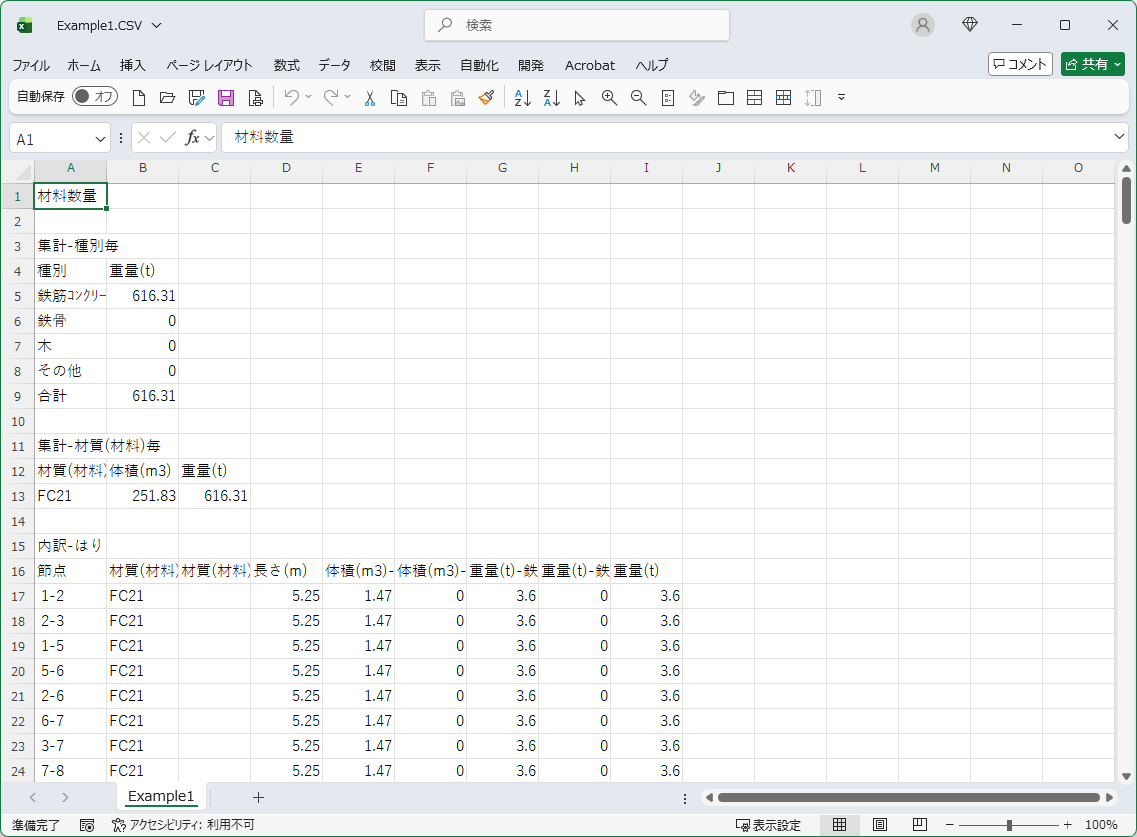1137x837 pixels.
Task: Select the row 9 header
Action: [17, 396]
